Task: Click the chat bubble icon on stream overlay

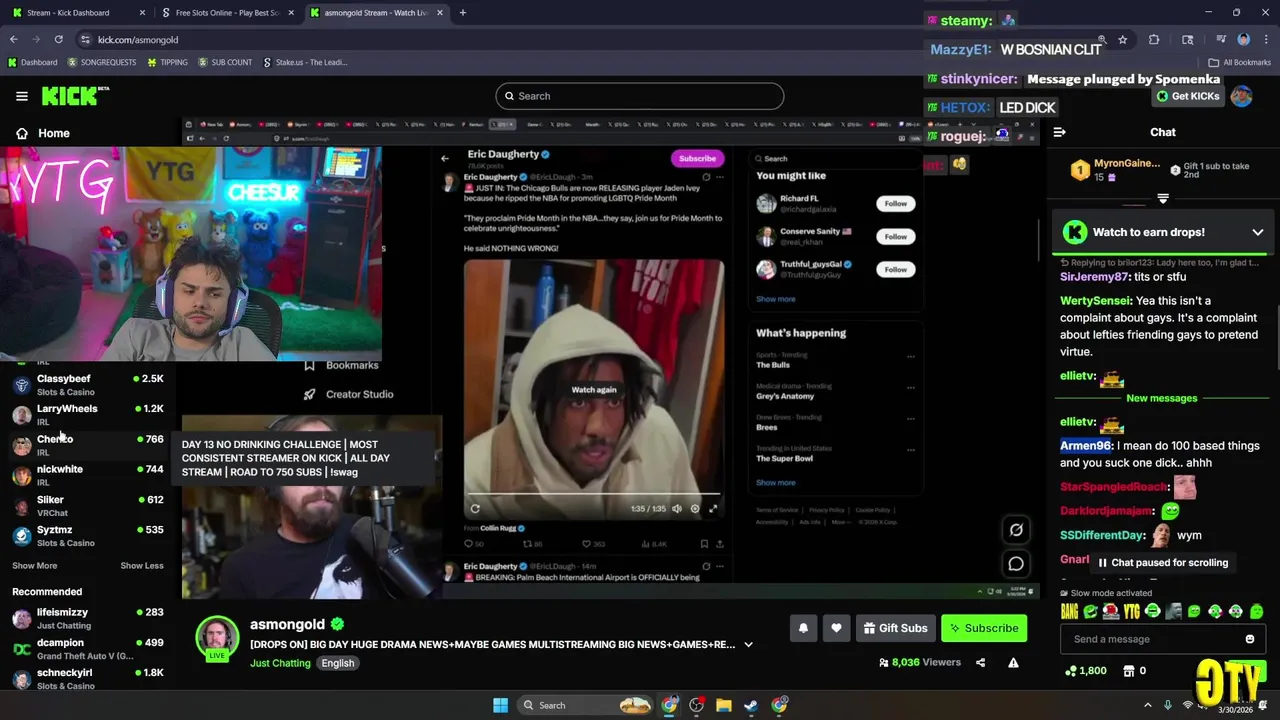Action: tap(1016, 564)
